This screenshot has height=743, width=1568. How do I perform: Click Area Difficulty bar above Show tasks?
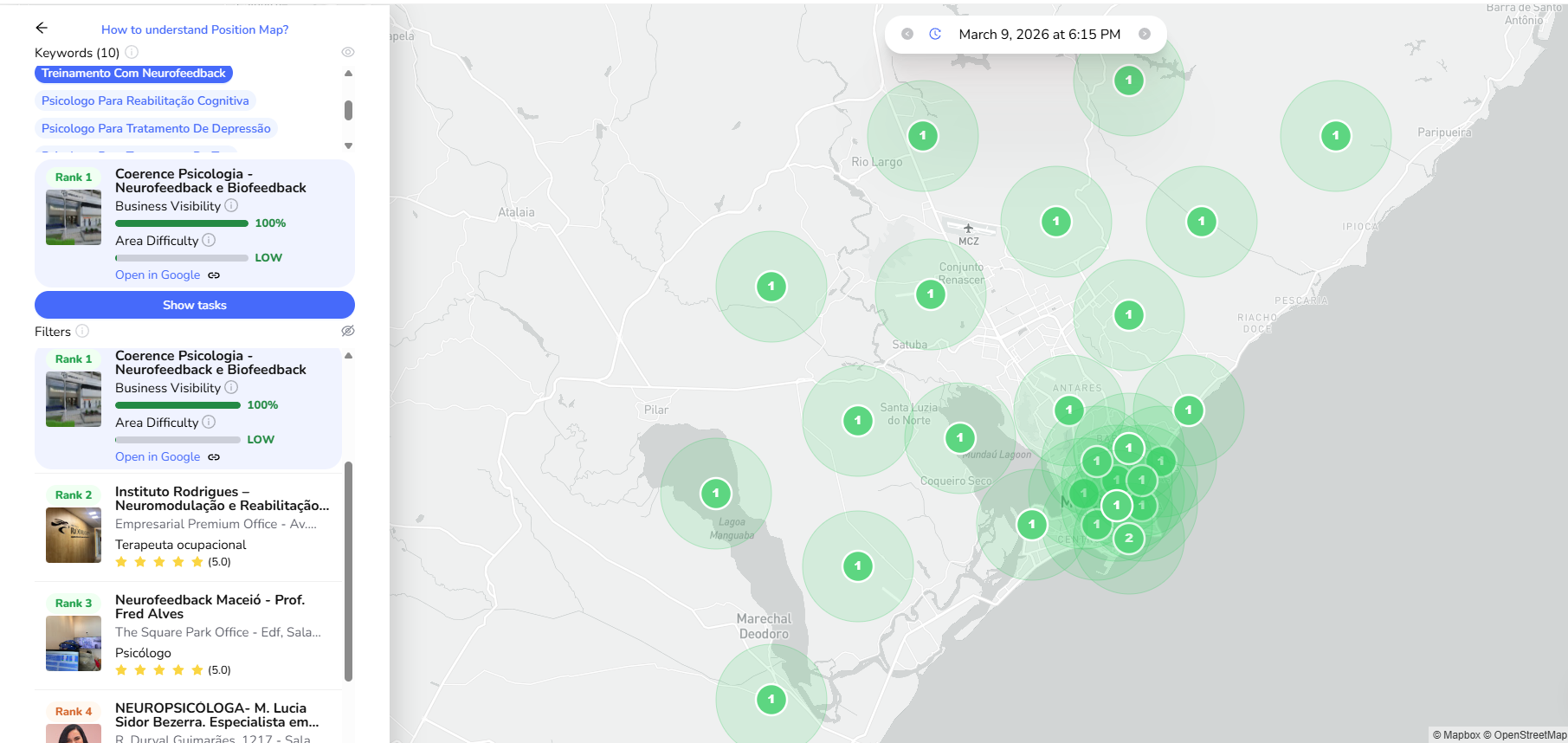click(x=182, y=258)
